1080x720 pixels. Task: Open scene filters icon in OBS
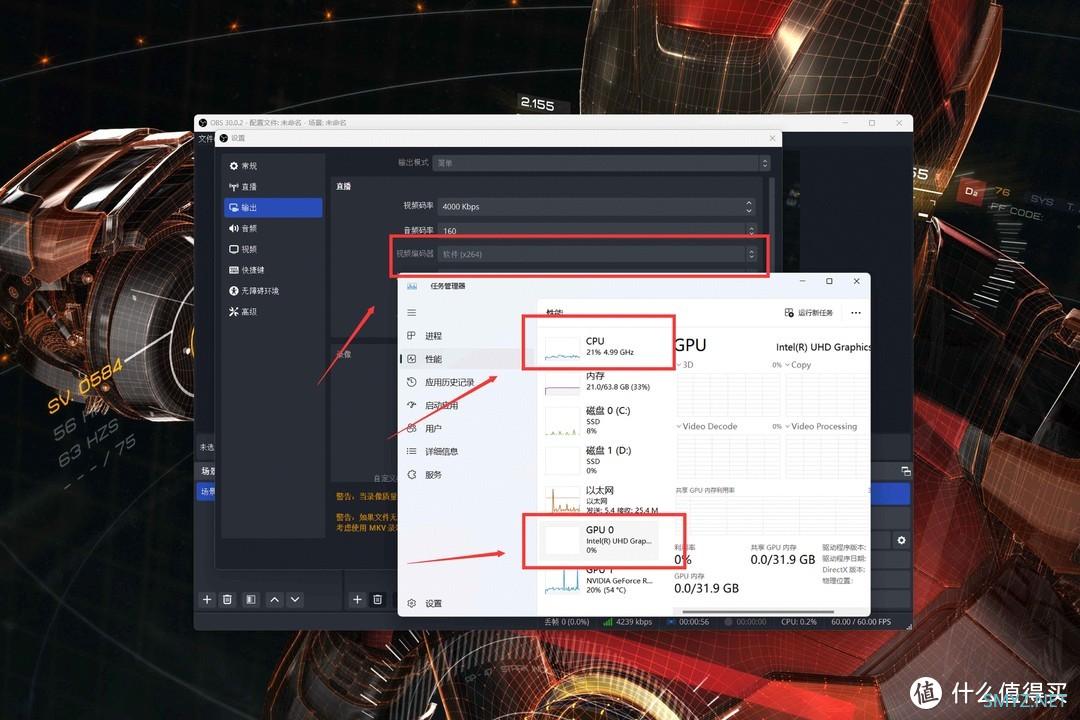pyautogui.click(x=251, y=599)
